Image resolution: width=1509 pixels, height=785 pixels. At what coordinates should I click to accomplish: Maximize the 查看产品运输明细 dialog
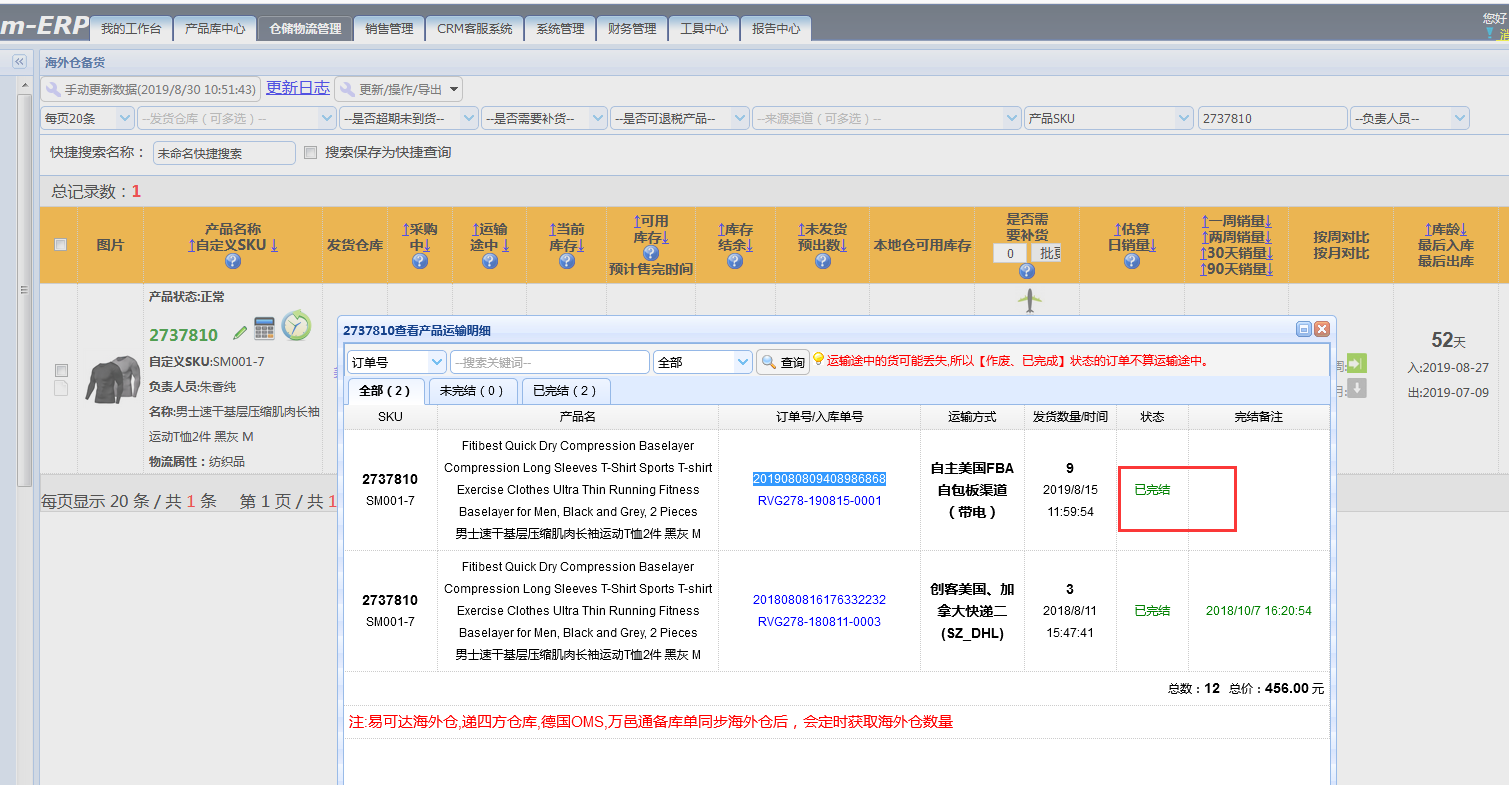pyautogui.click(x=1304, y=329)
